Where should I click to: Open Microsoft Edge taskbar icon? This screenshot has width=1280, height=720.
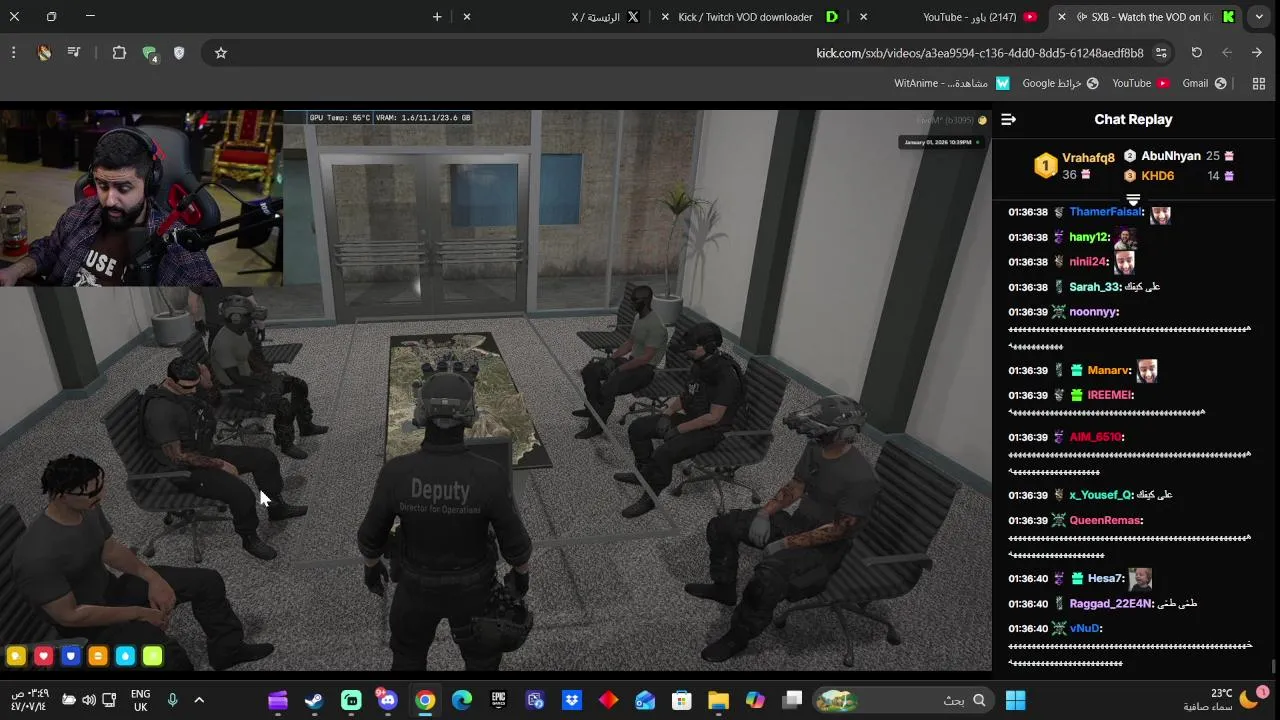pyautogui.click(x=462, y=700)
